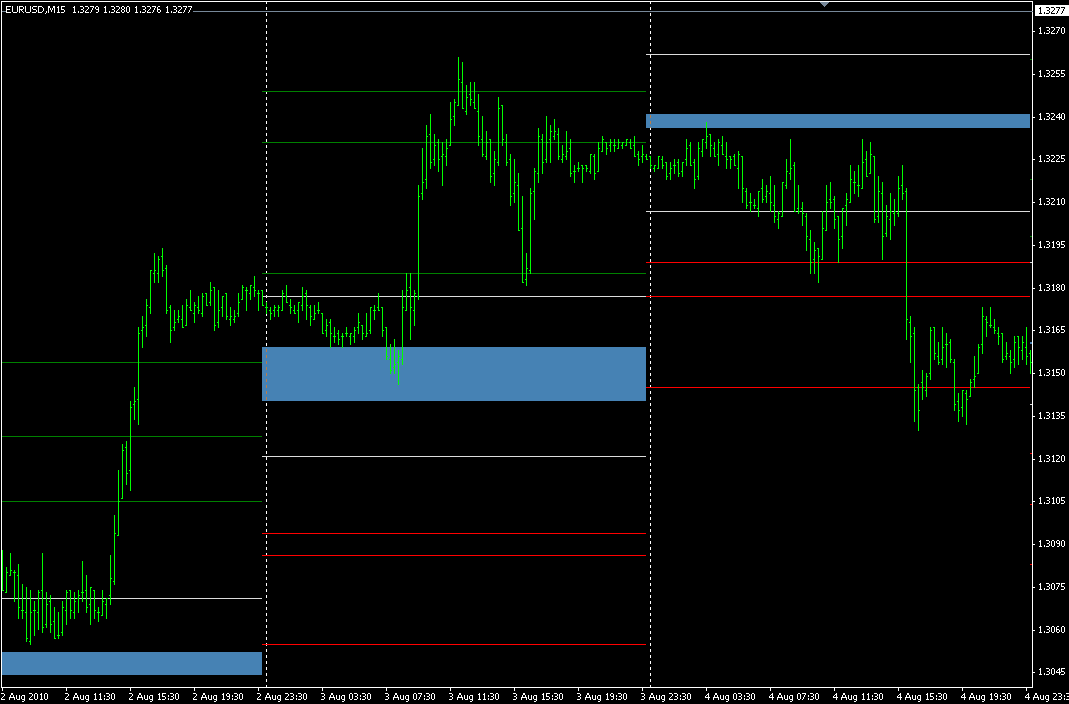
Task: Select the large blue rectangle zone
Action: point(453,374)
